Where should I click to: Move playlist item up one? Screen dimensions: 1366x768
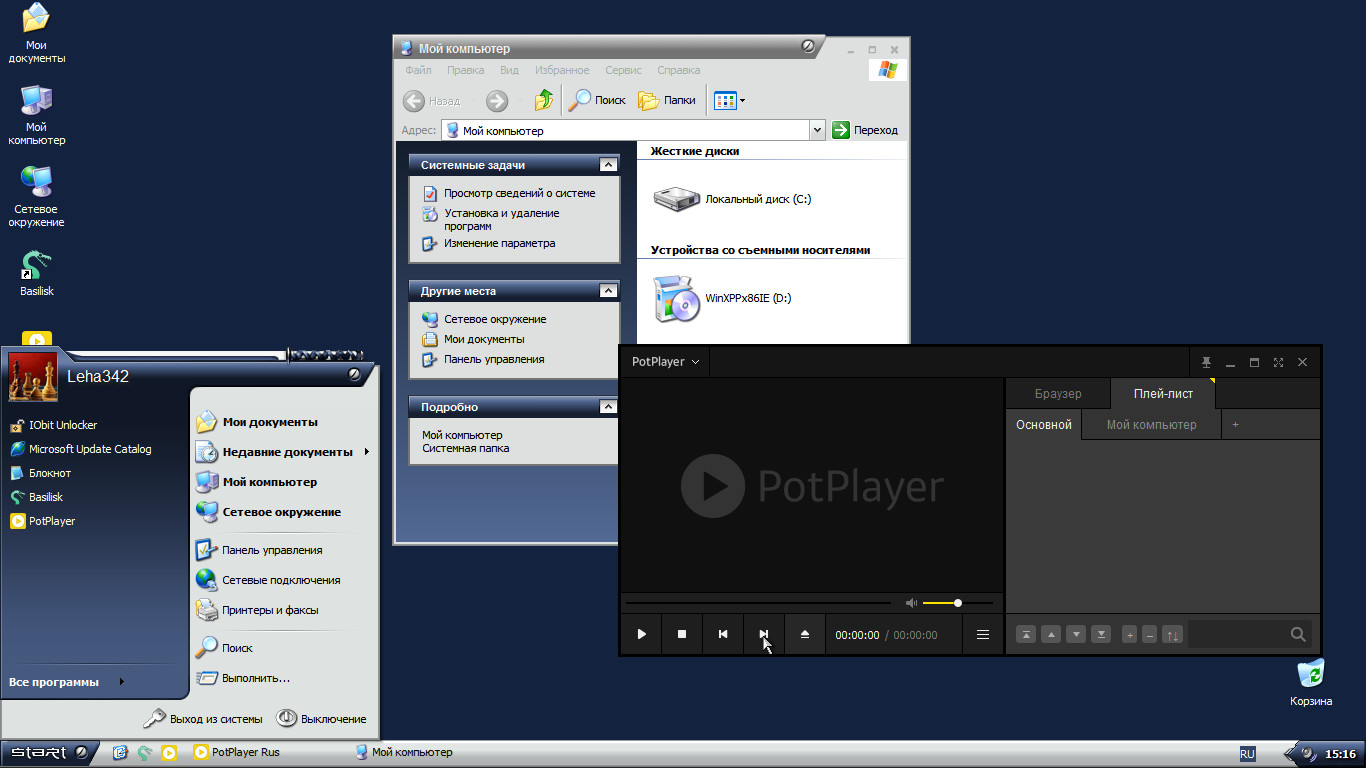pyautogui.click(x=1051, y=634)
